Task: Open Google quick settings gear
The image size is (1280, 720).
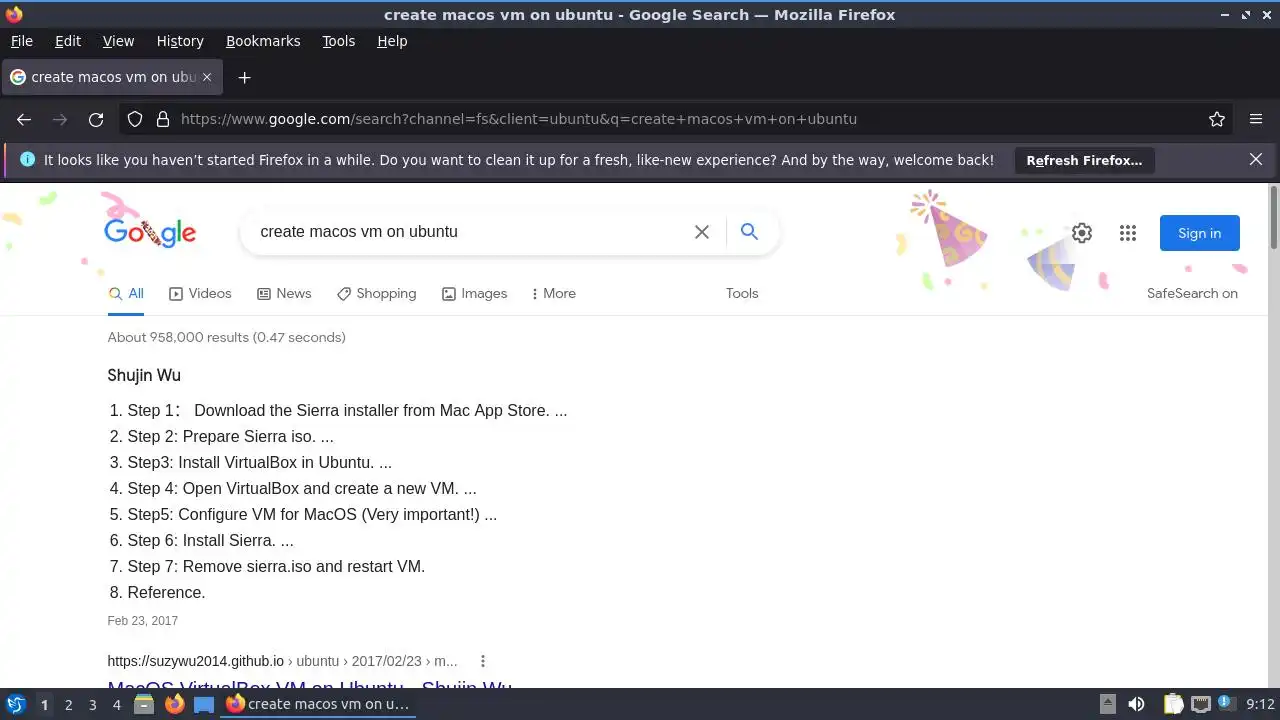Action: [1082, 233]
